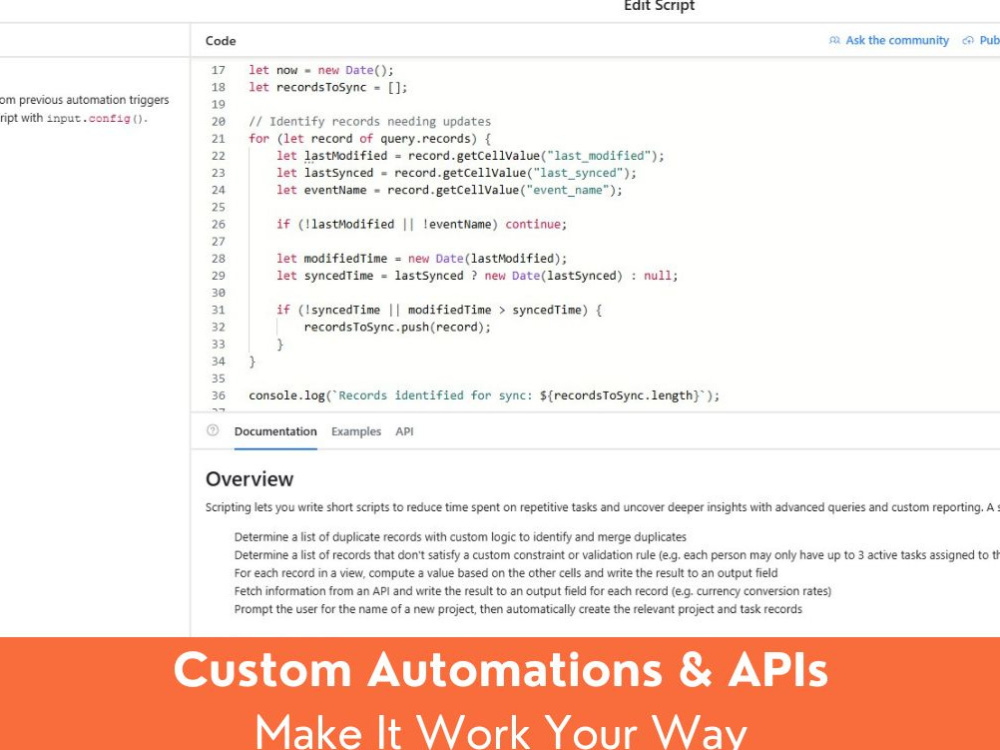Open the API tab

(x=404, y=432)
